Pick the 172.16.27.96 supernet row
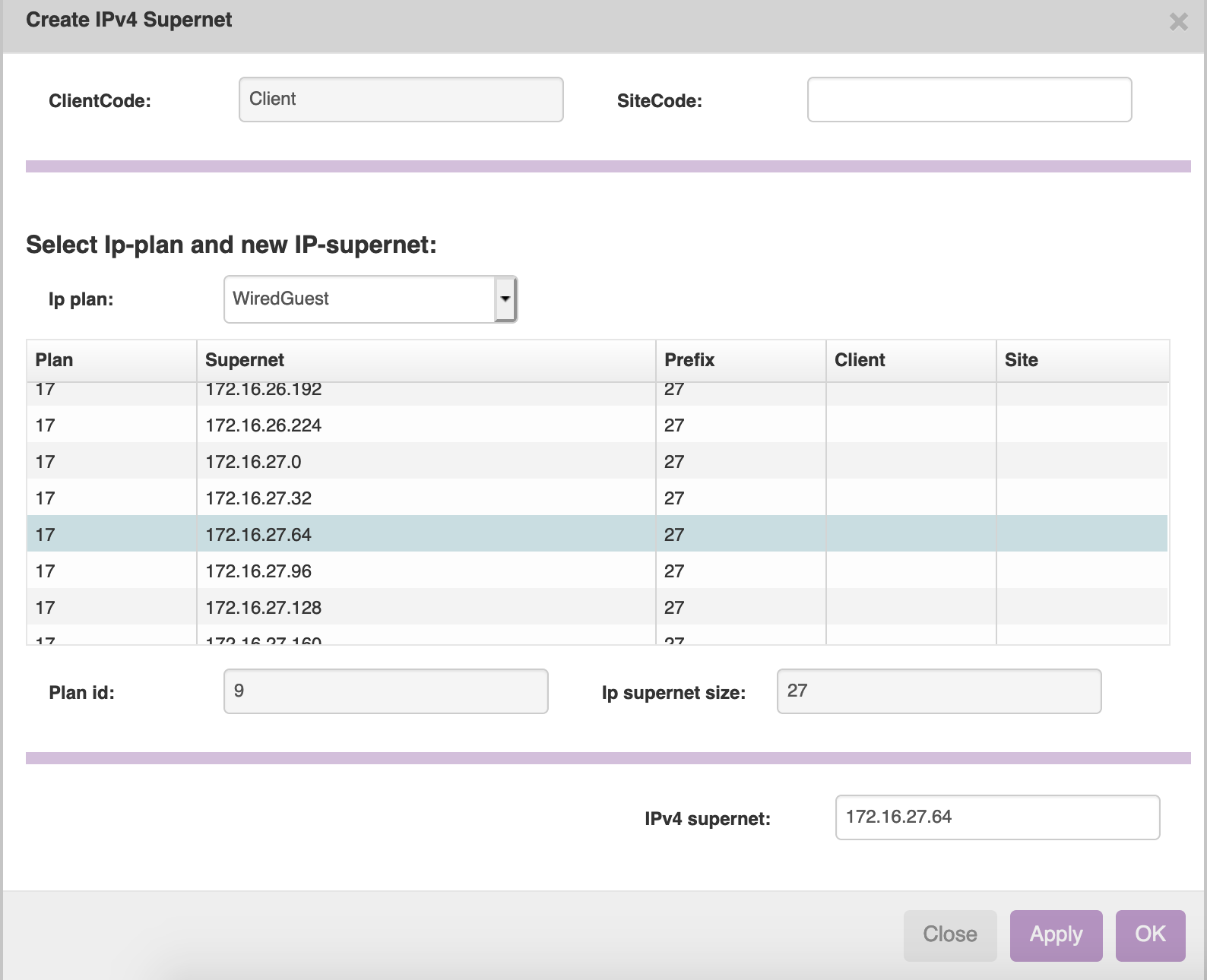1207x980 pixels. click(258, 571)
